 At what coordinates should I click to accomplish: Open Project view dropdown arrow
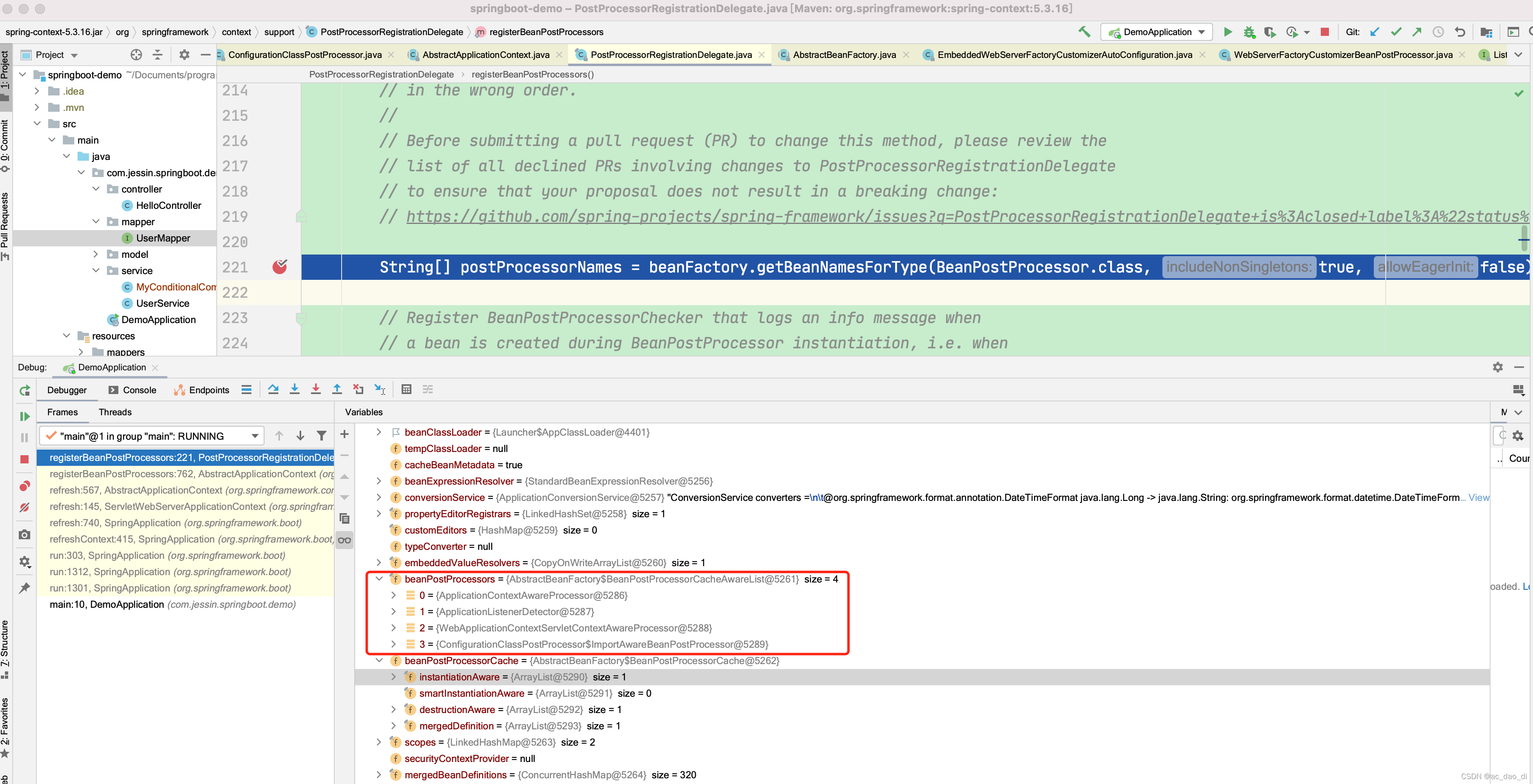pyautogui.click(x=74, y=55)
